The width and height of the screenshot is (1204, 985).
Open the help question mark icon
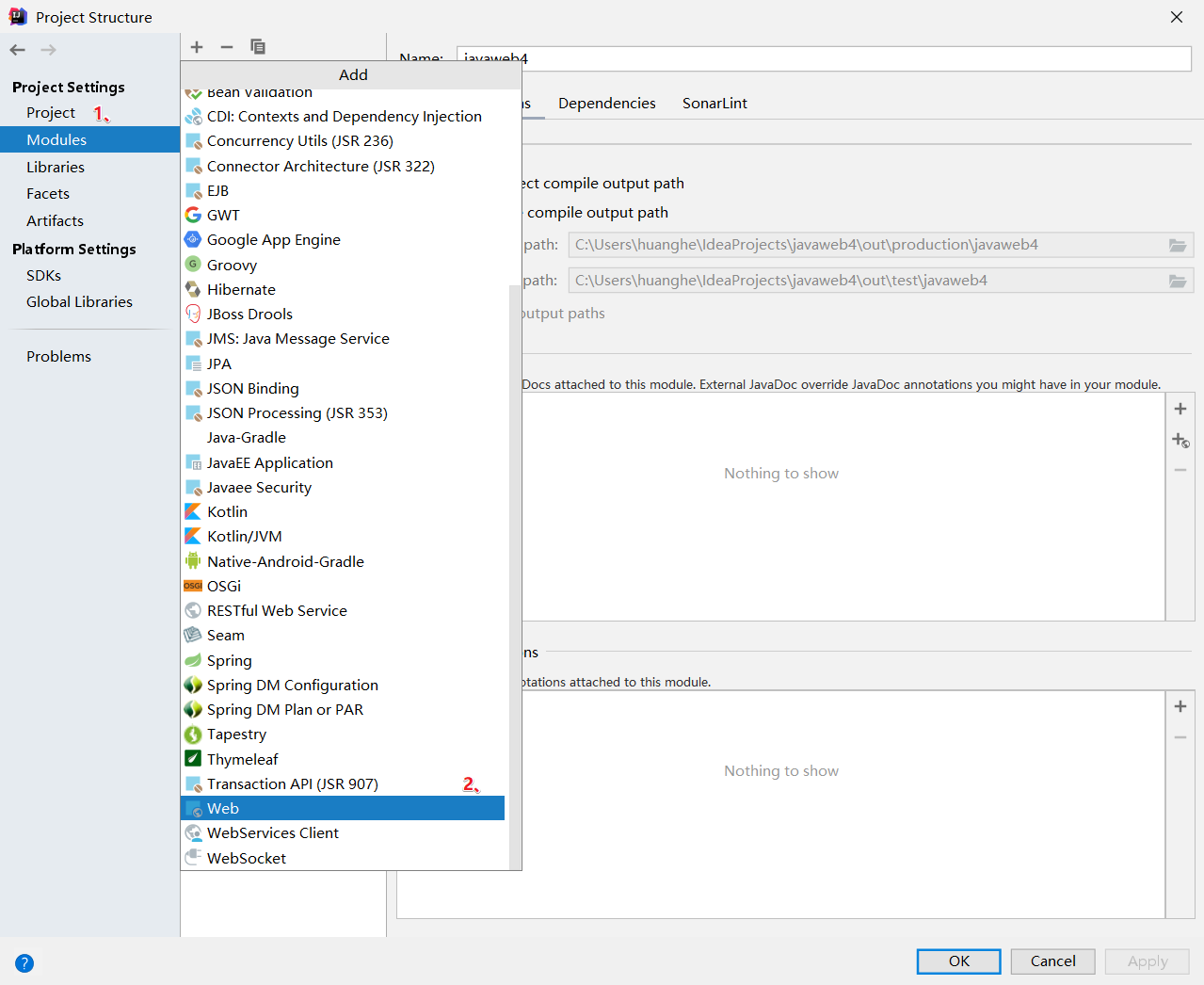click(x=24, y=963)
